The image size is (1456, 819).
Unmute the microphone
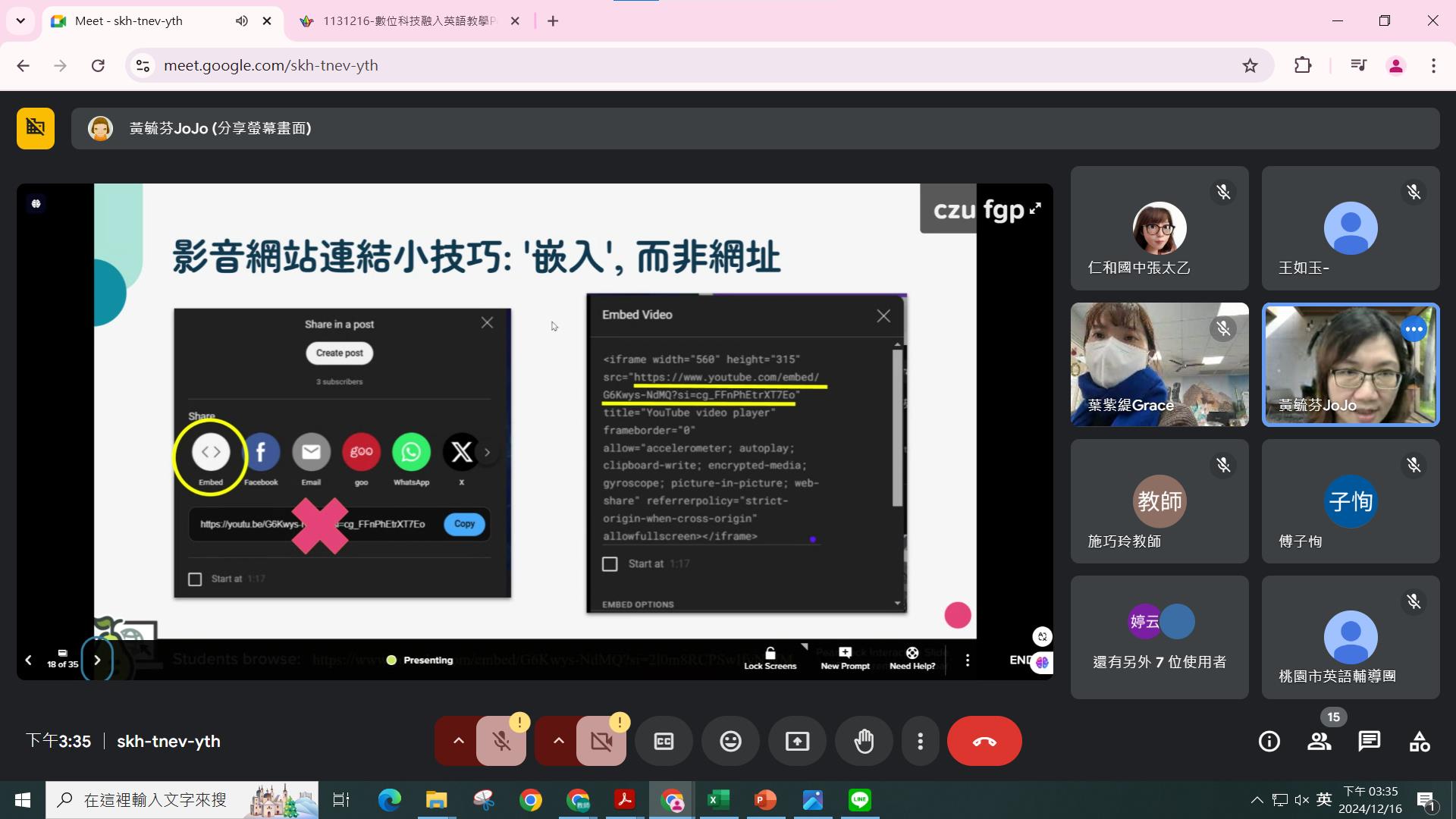501,741
